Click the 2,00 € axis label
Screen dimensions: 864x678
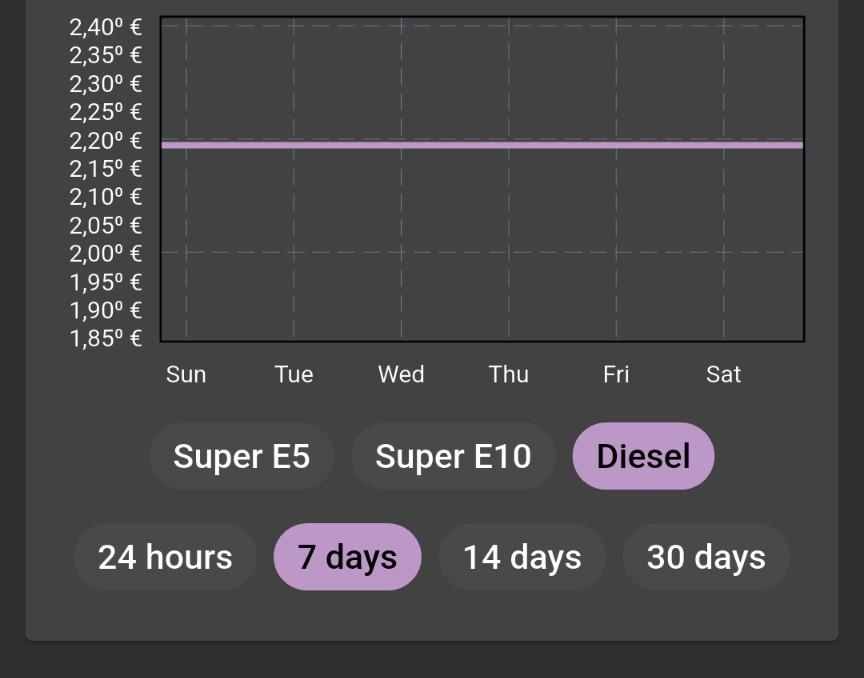coord(106,254)
